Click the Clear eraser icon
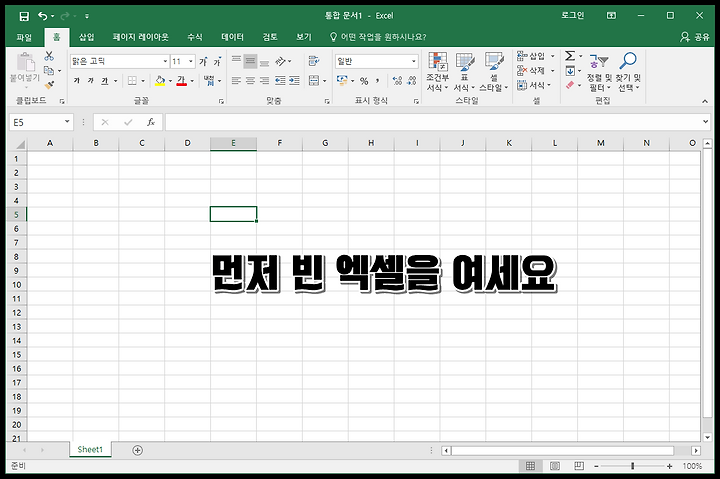 (x=570, y=85)
